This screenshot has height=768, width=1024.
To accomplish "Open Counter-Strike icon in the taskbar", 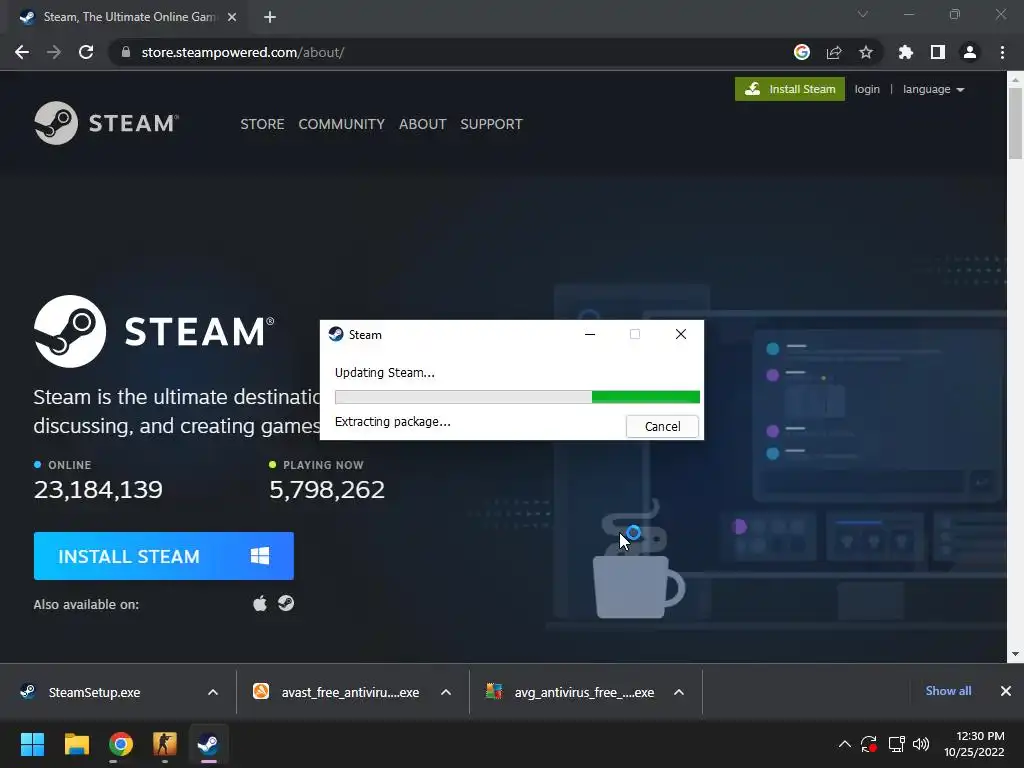I will [x=165, y=744].
